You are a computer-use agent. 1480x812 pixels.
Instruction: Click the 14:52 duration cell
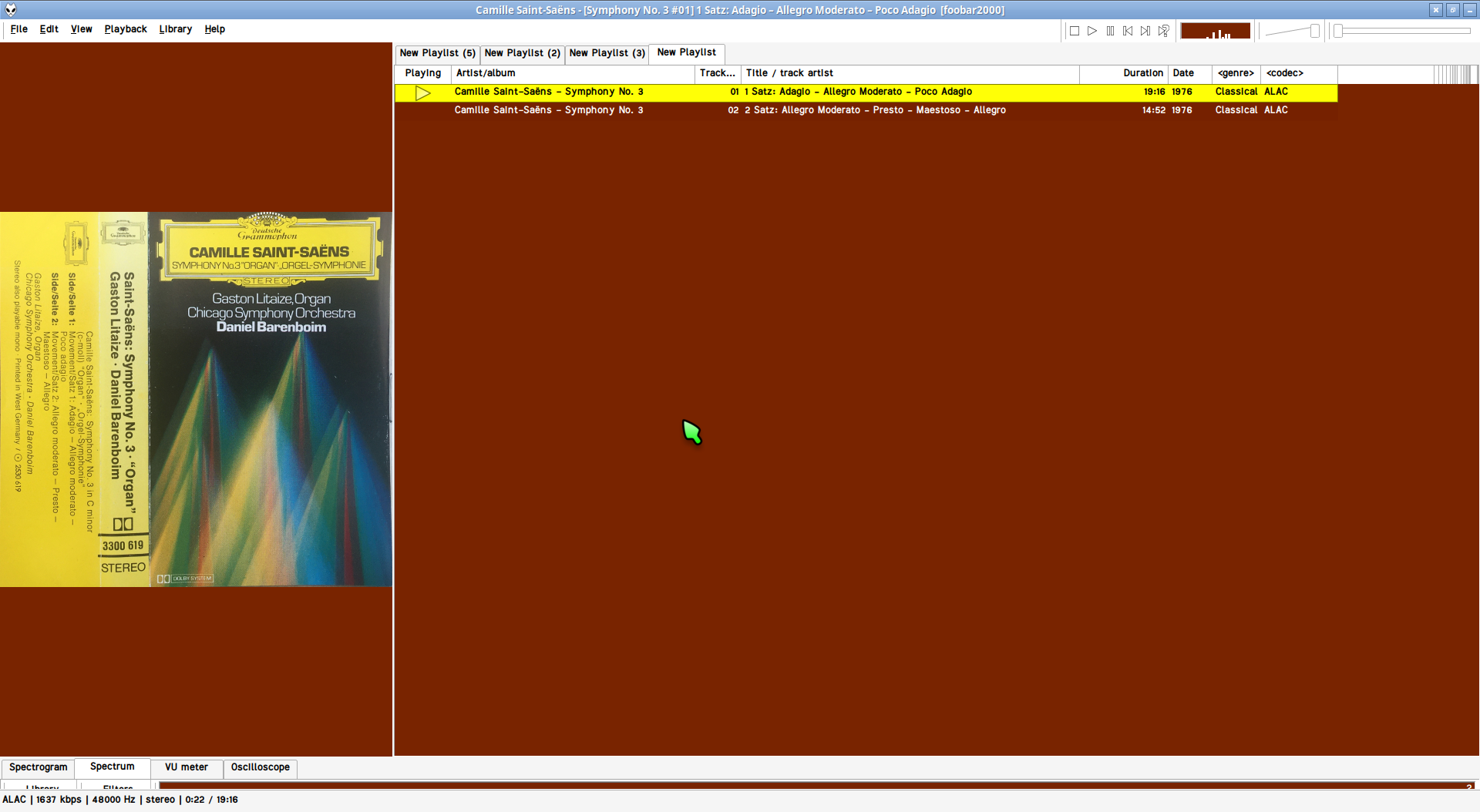pos(1153,110)
